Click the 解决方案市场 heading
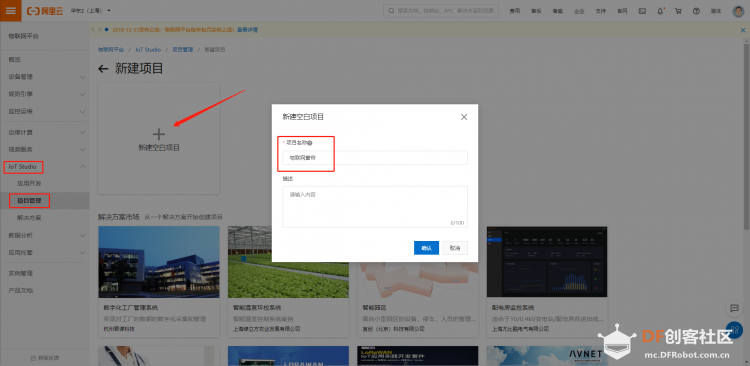 pyautogui.click(x=119, y=217)
